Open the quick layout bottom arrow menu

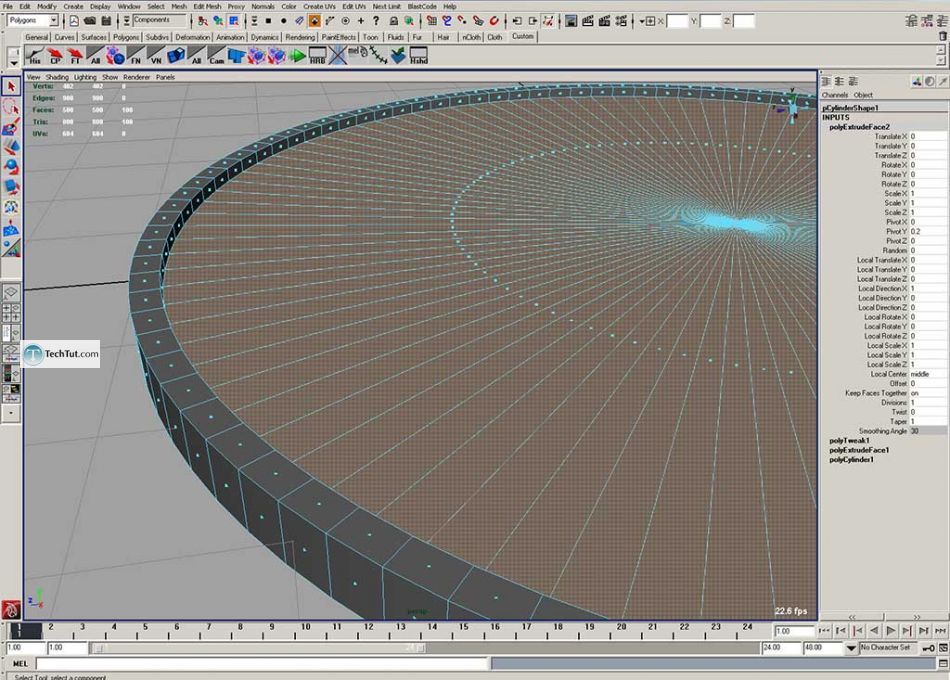[x=11, y=413]
